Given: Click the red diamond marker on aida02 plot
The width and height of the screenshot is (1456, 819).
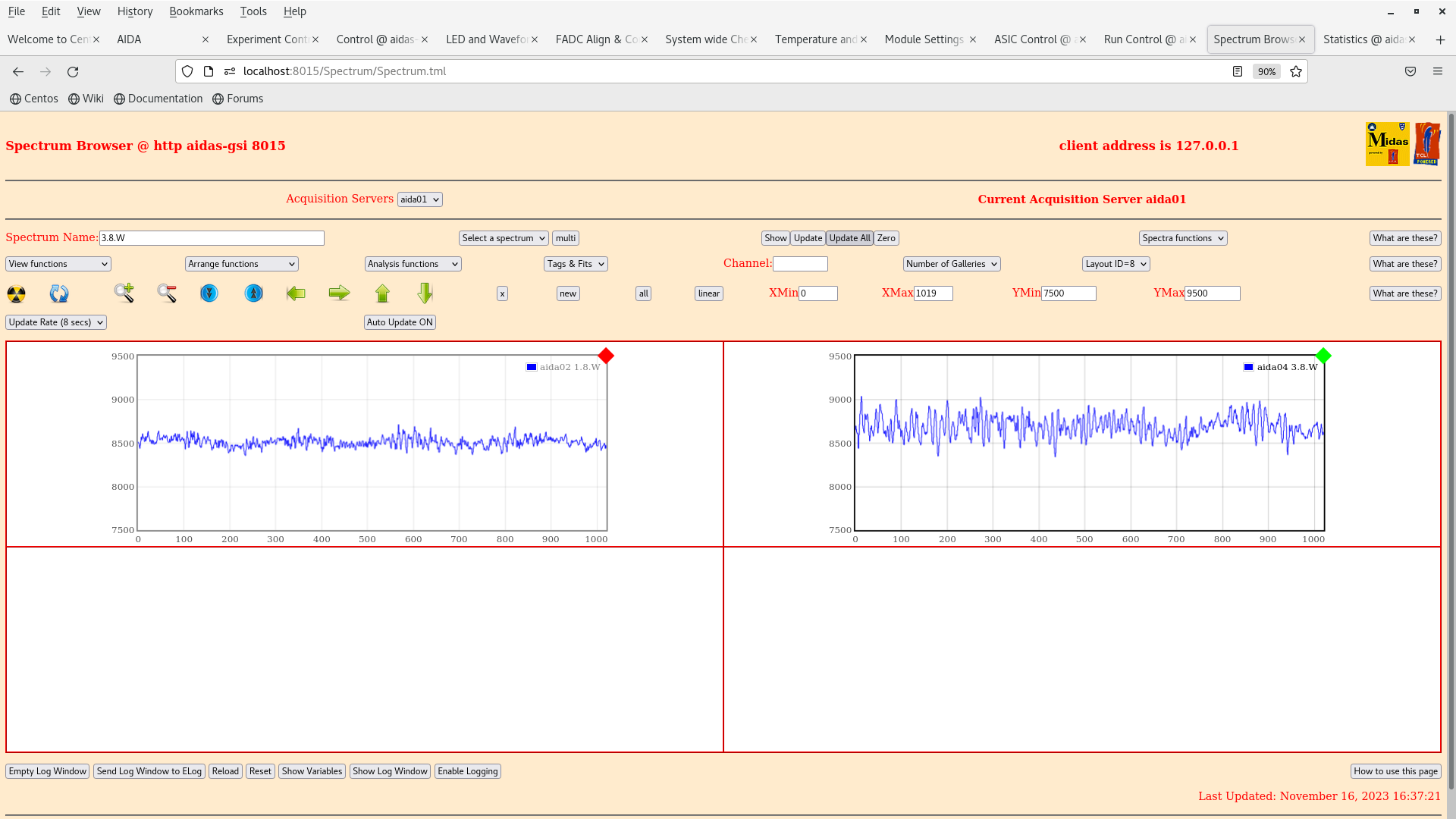Looking at the screenshot, I should (x=606, y=356).
